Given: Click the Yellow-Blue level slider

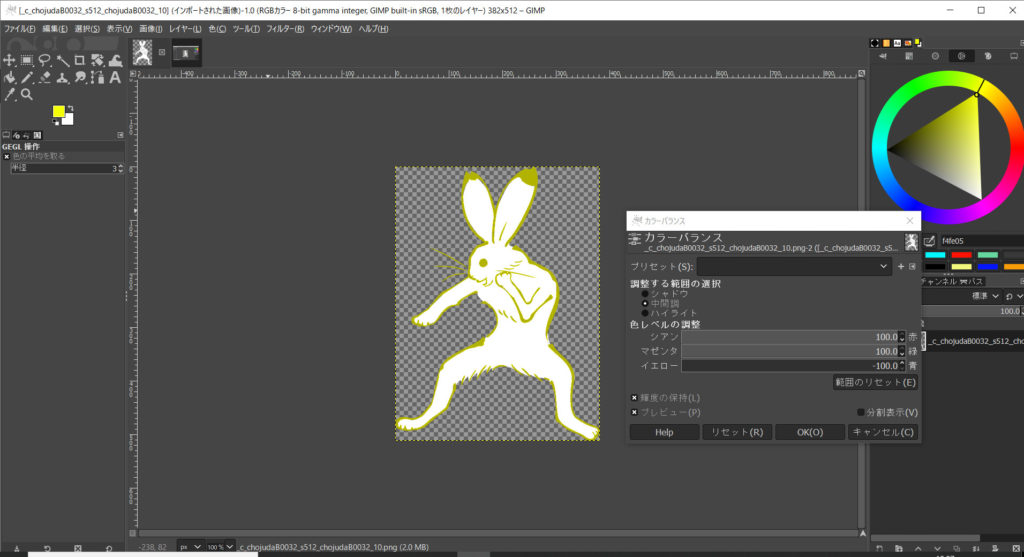Looking at the screenshot, I should click(x=790, y=366).
